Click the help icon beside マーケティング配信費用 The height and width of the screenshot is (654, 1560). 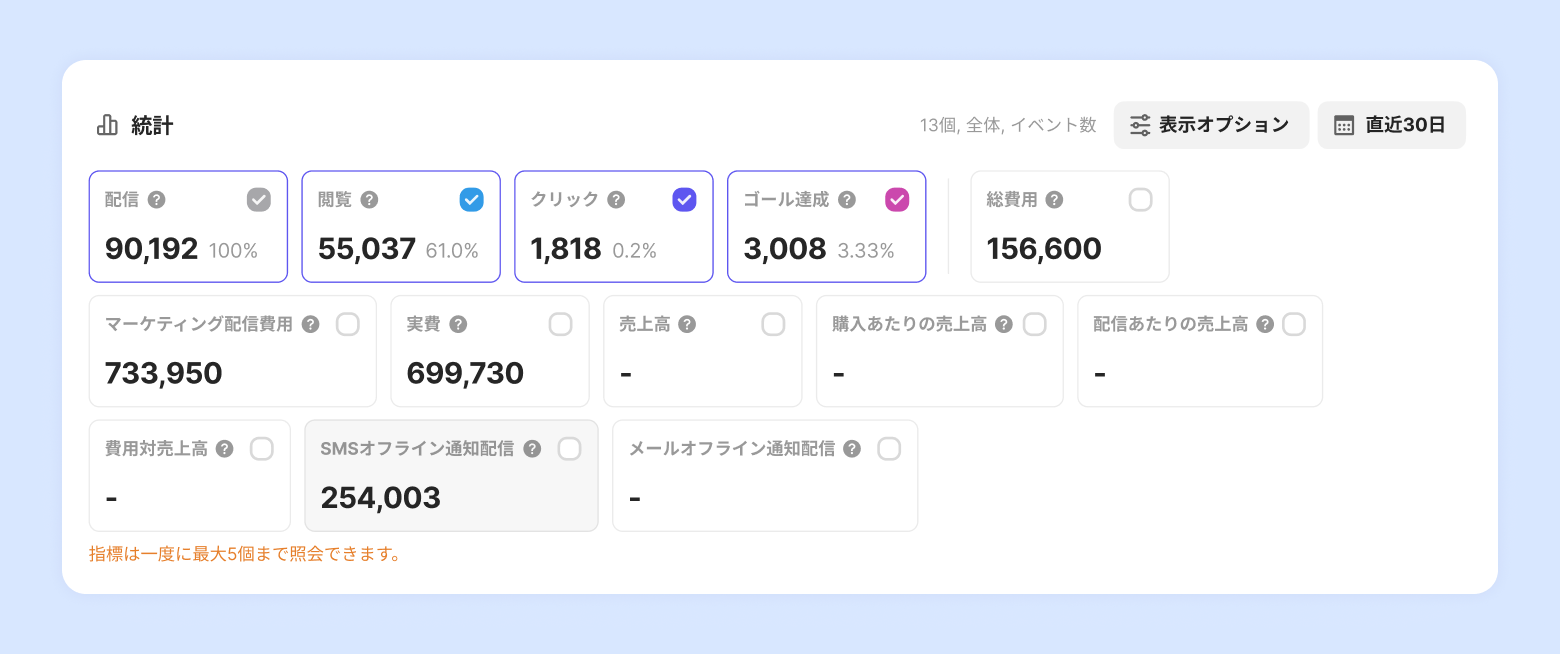[311, 325]
